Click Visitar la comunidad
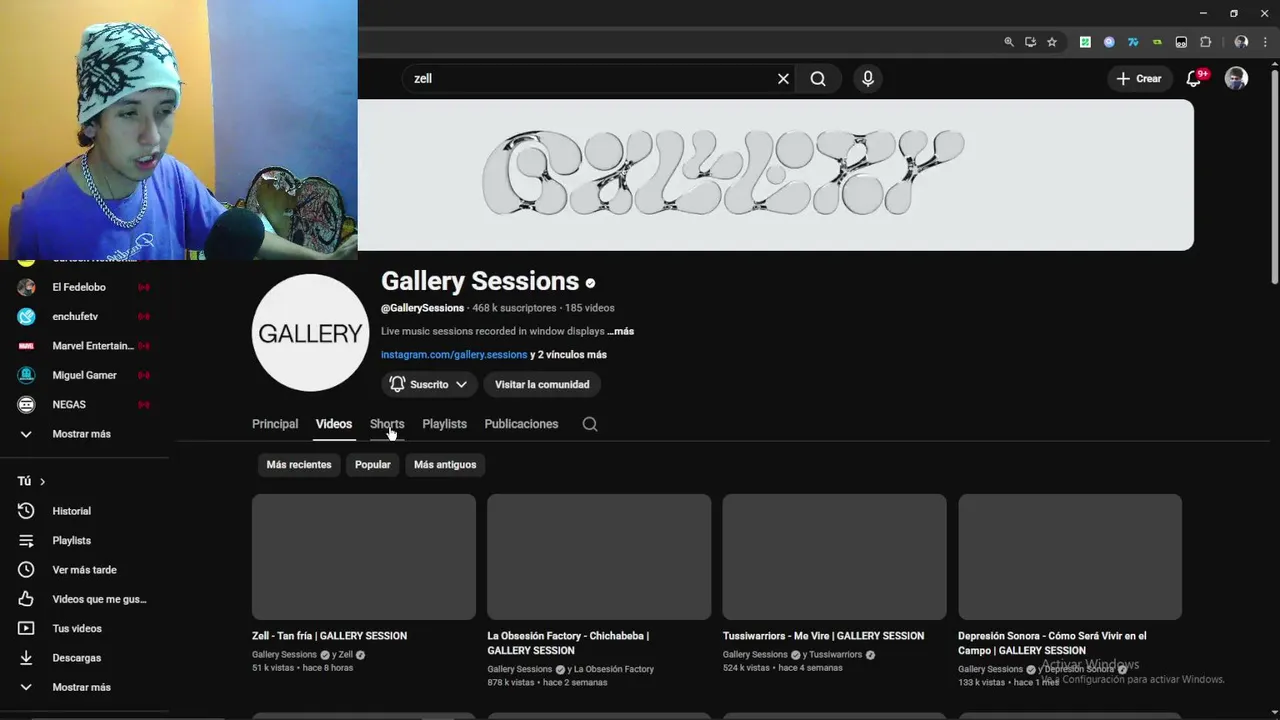The width and height of the screenshot is (1280, 720). coord(542,384)
